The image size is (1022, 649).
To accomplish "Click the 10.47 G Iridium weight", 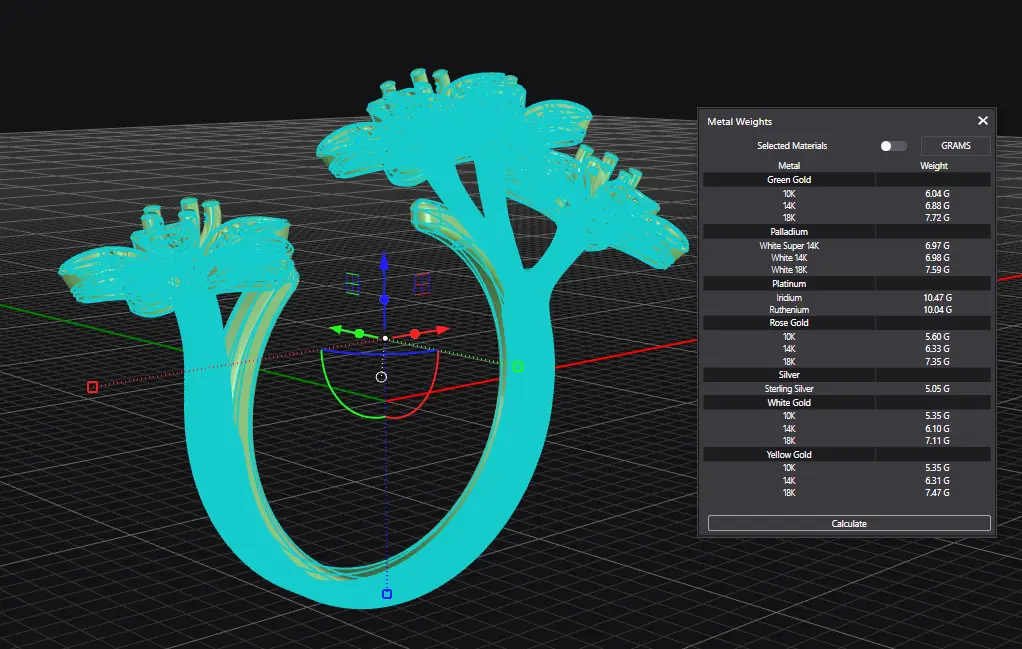I will coord(937,298).
